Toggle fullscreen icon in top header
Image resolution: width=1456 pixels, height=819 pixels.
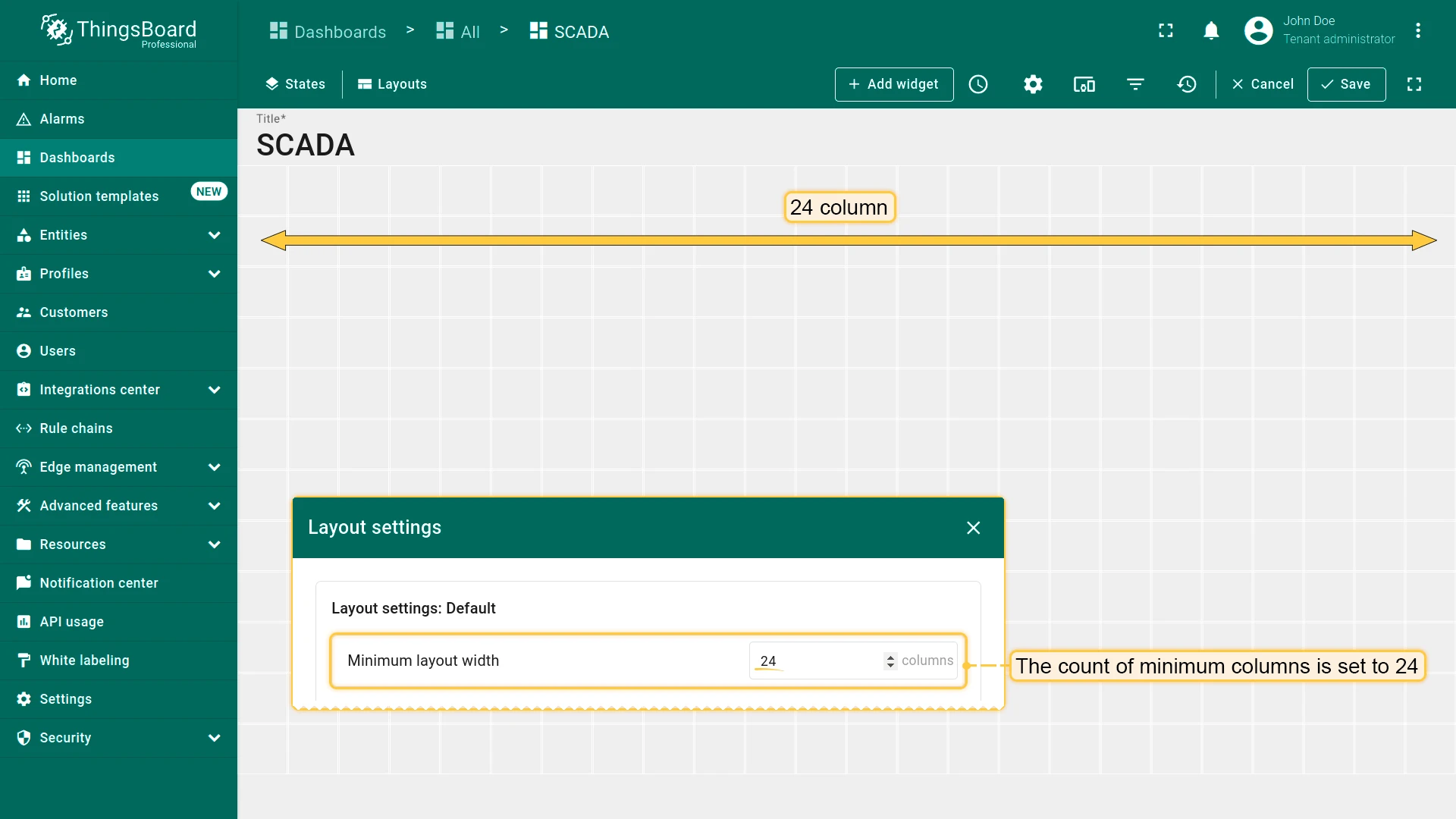(1166, 30)
